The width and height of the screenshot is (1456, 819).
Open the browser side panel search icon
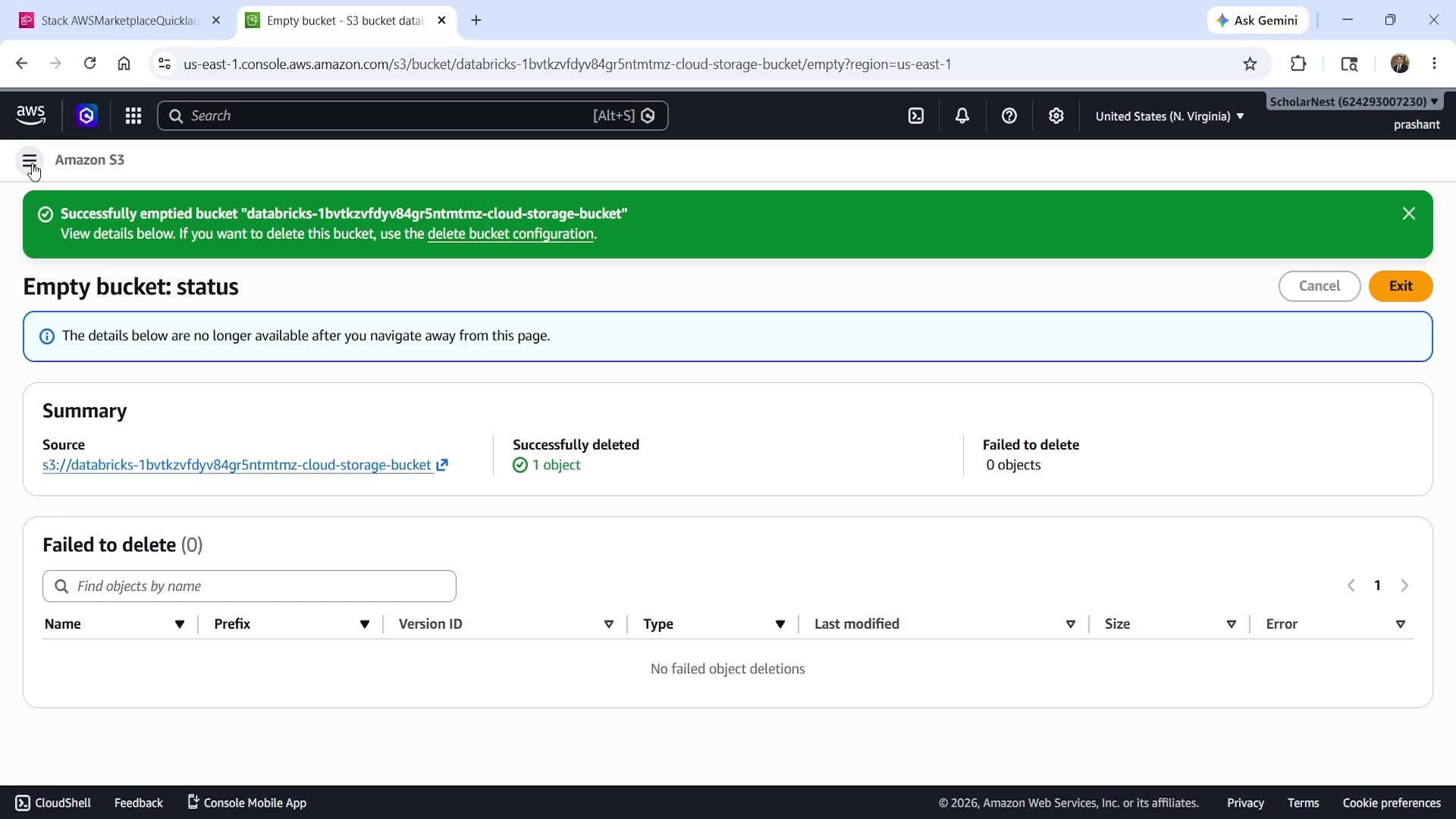pyautogui.click(x=1350, y=64)
